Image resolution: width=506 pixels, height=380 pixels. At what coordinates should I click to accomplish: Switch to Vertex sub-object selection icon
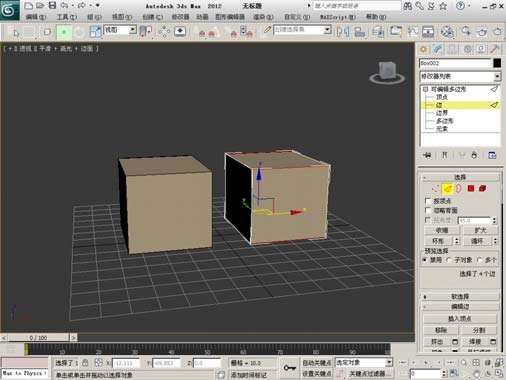435,189
